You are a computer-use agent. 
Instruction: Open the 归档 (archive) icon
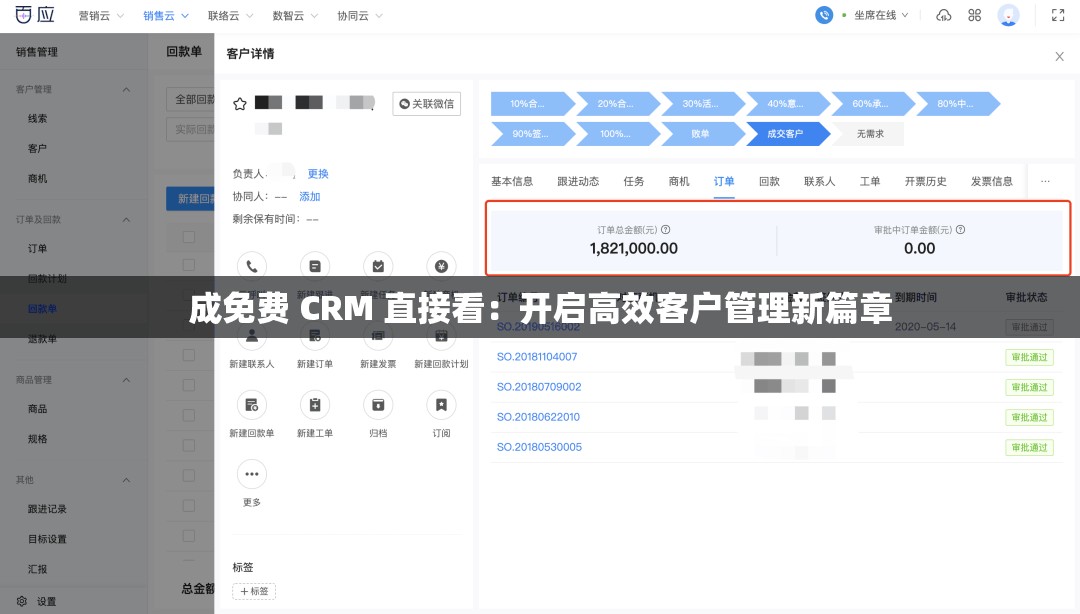point(378,404)
